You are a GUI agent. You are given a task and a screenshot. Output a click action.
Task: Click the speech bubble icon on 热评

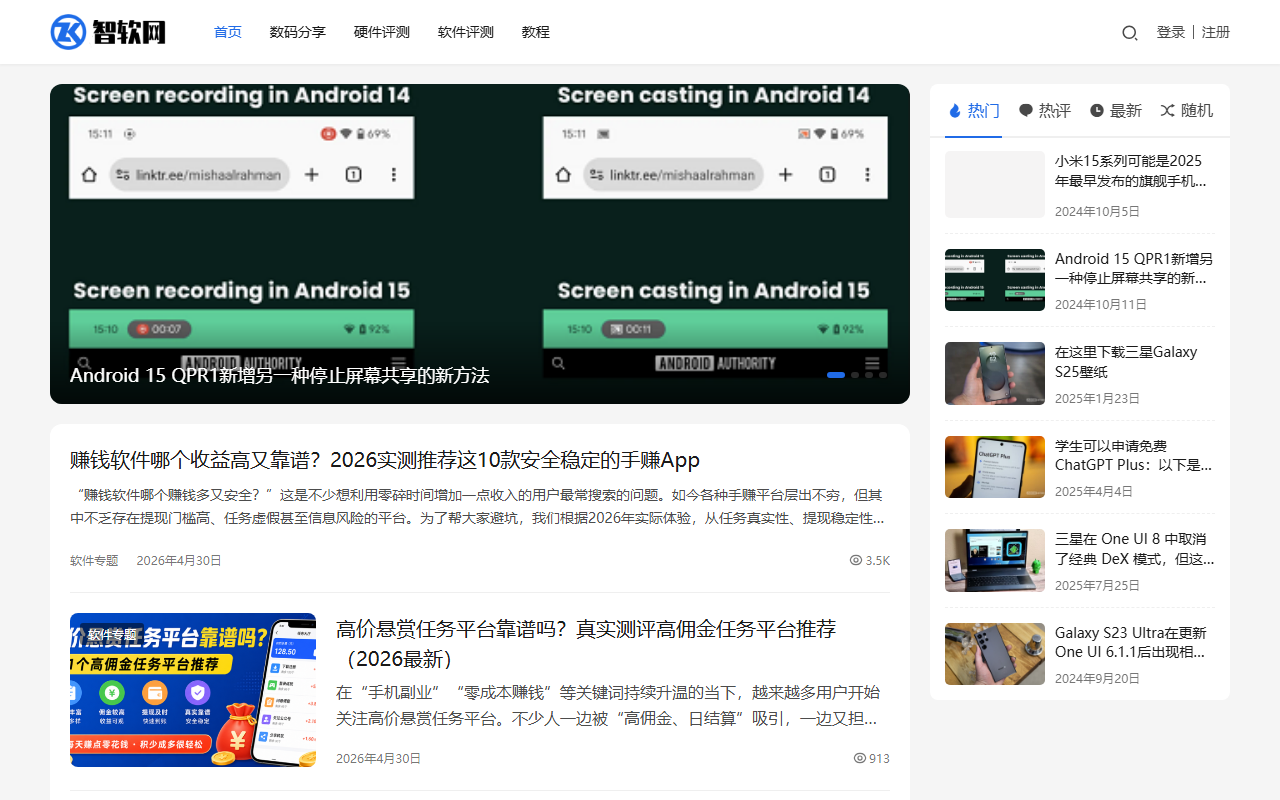(1026, 111)
